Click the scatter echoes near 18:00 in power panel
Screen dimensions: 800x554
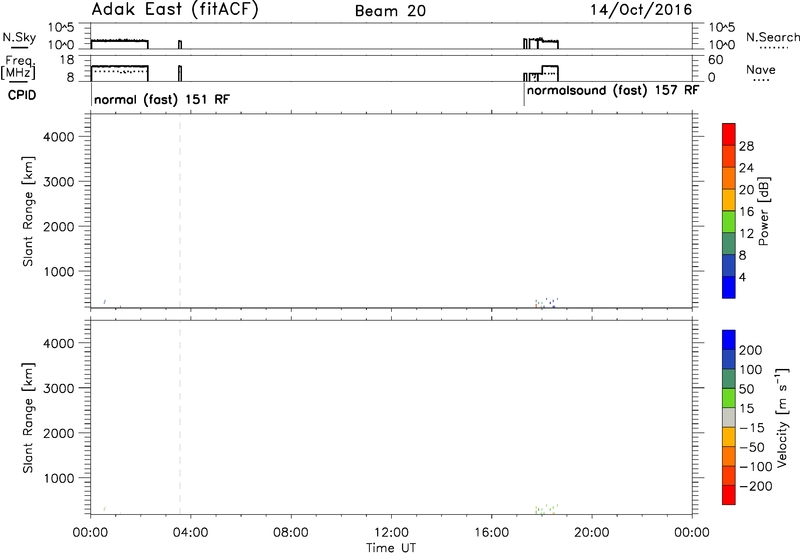[x=546, y=303]
